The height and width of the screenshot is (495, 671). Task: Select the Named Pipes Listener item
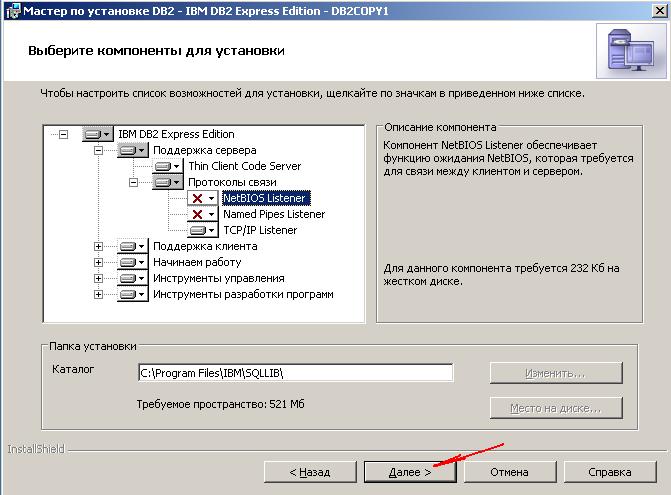(x=274, y=214)
